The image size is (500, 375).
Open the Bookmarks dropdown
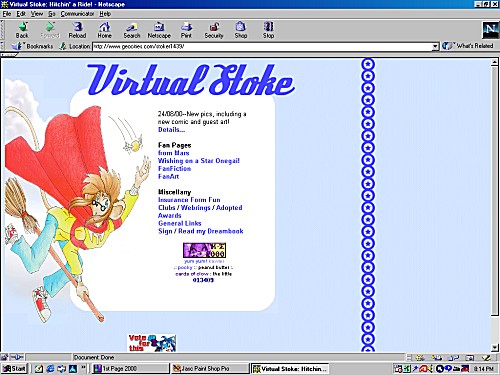coord(33,46)
